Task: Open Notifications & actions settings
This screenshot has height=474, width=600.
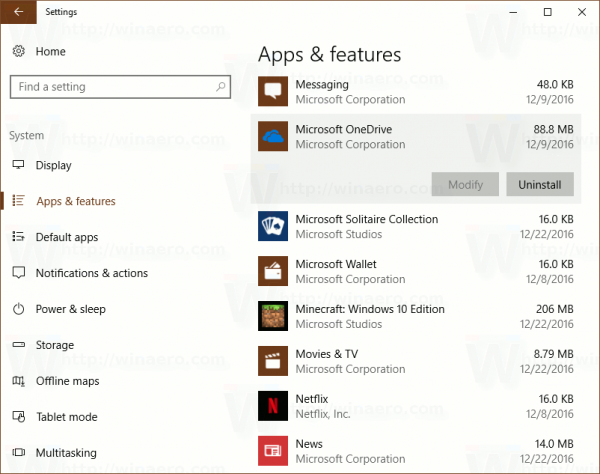Action: [92, 273]
